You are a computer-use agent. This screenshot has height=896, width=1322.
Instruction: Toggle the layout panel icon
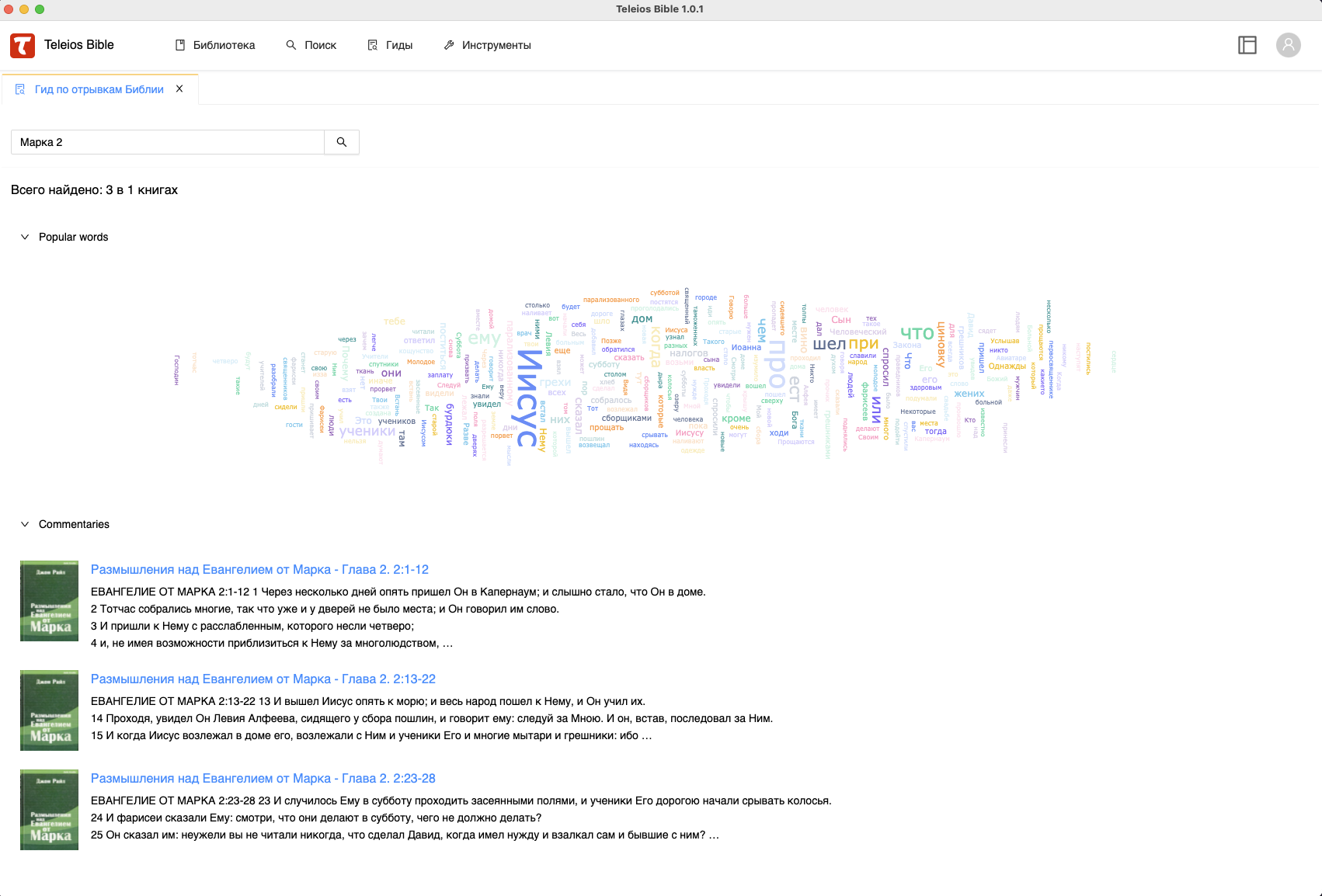point(1247,45)
